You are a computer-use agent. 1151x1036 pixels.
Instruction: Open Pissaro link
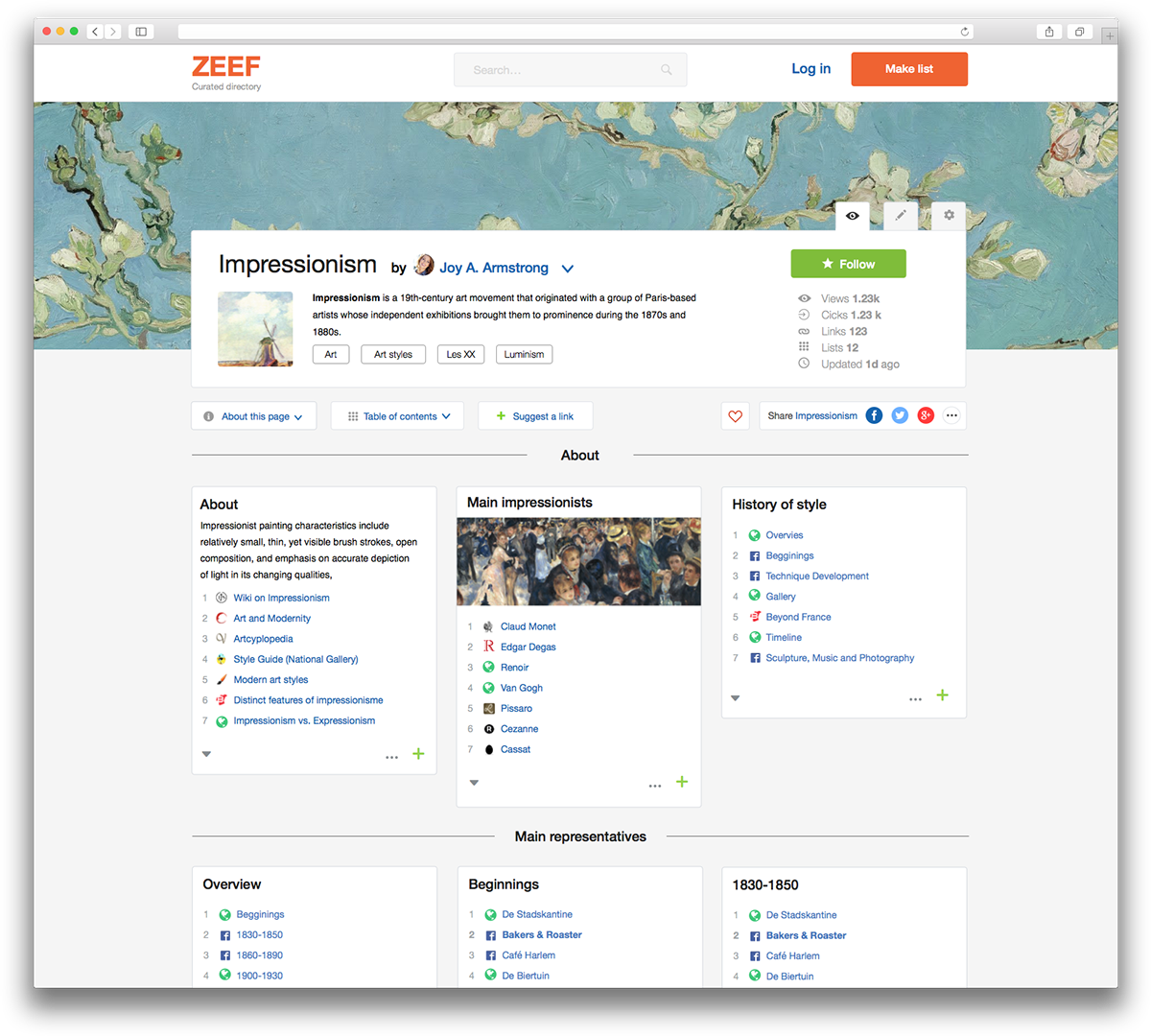pos(516,709)
